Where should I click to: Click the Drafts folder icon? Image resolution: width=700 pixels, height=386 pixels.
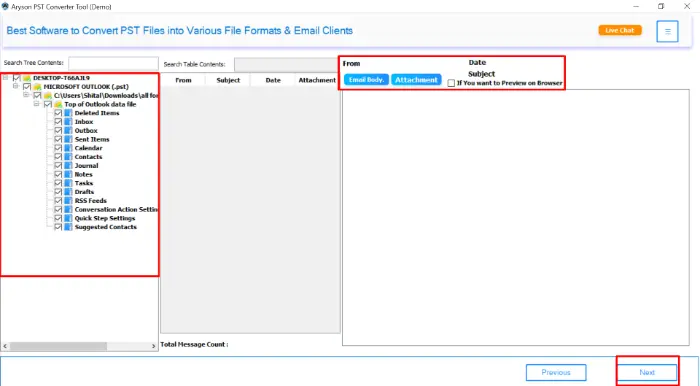click(x=68, y=192)
